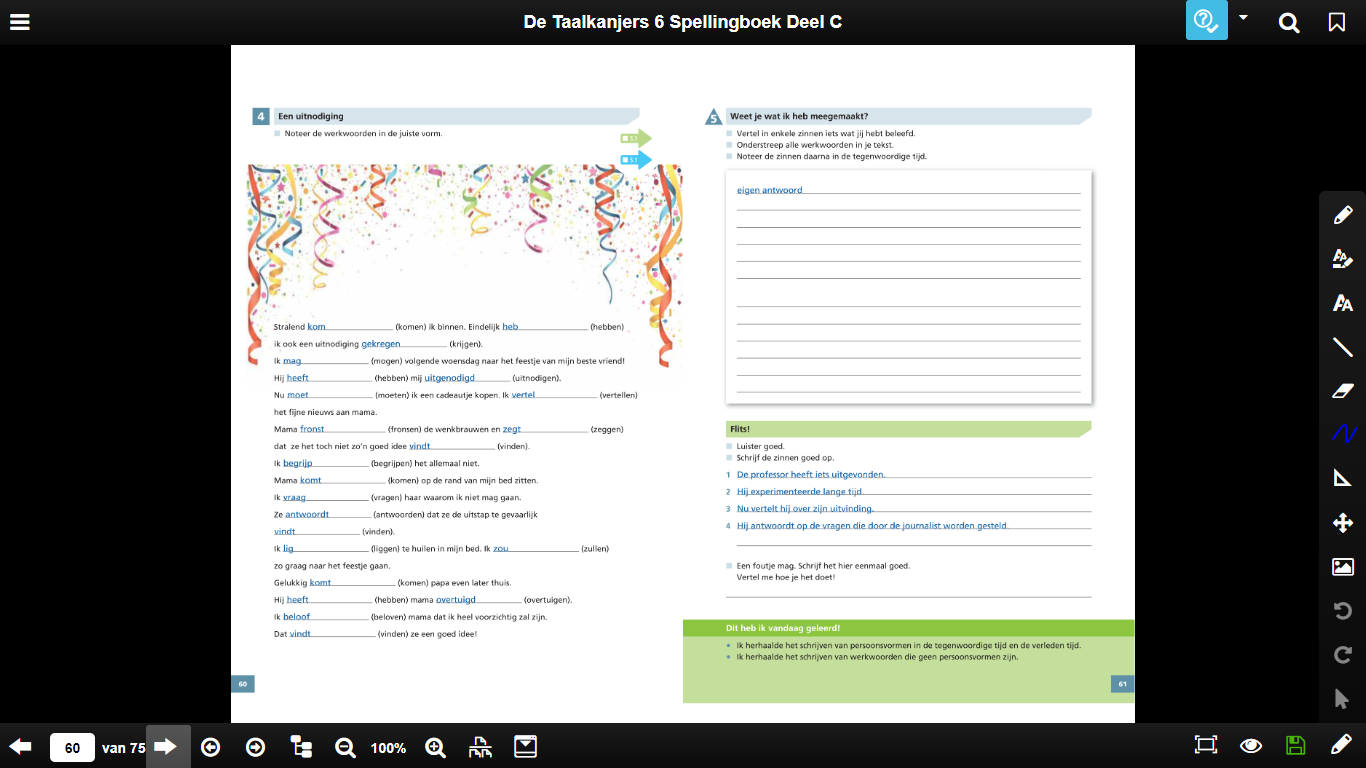Viewport: 1366px width, 768px height.
Task: Click the exercise heading "Een uitnodiging"
Action: coord(311,116)
